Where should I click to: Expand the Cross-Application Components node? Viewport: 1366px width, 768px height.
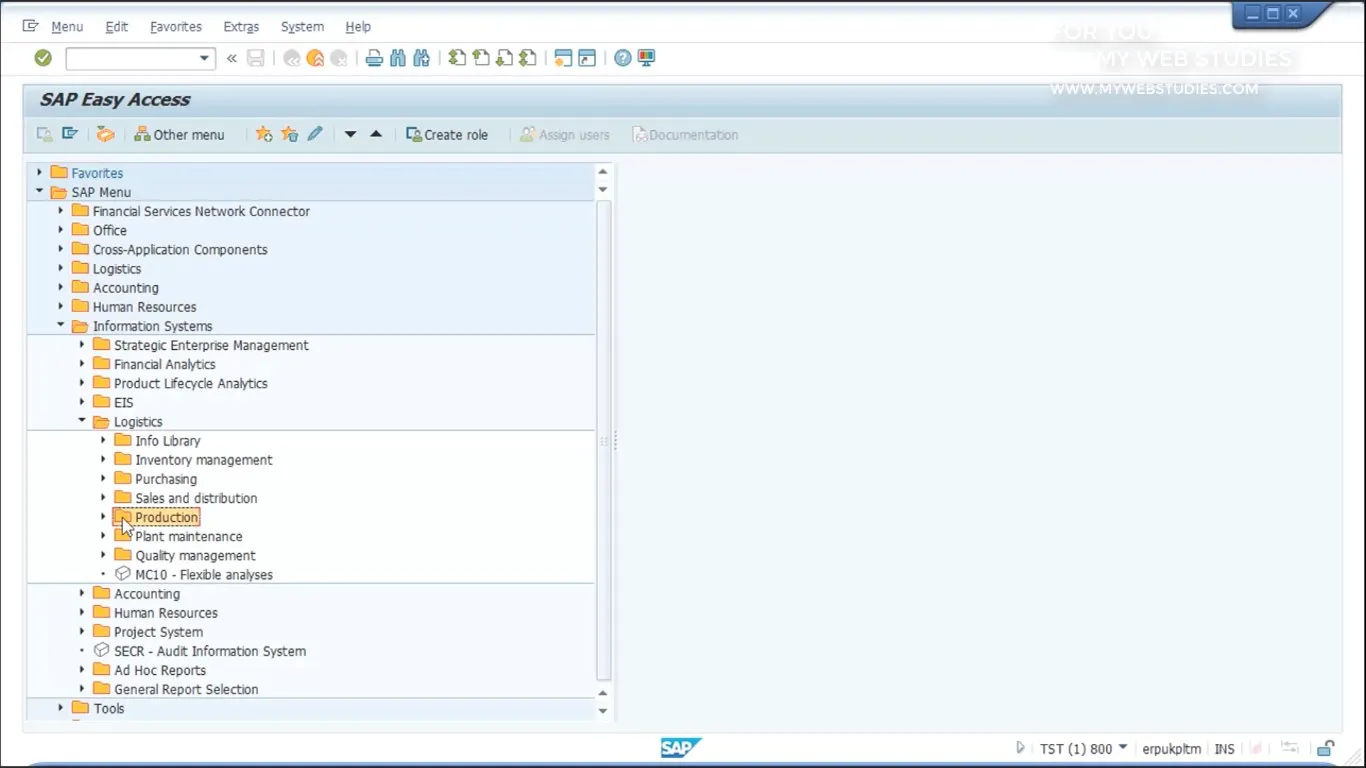pos(61,249)
